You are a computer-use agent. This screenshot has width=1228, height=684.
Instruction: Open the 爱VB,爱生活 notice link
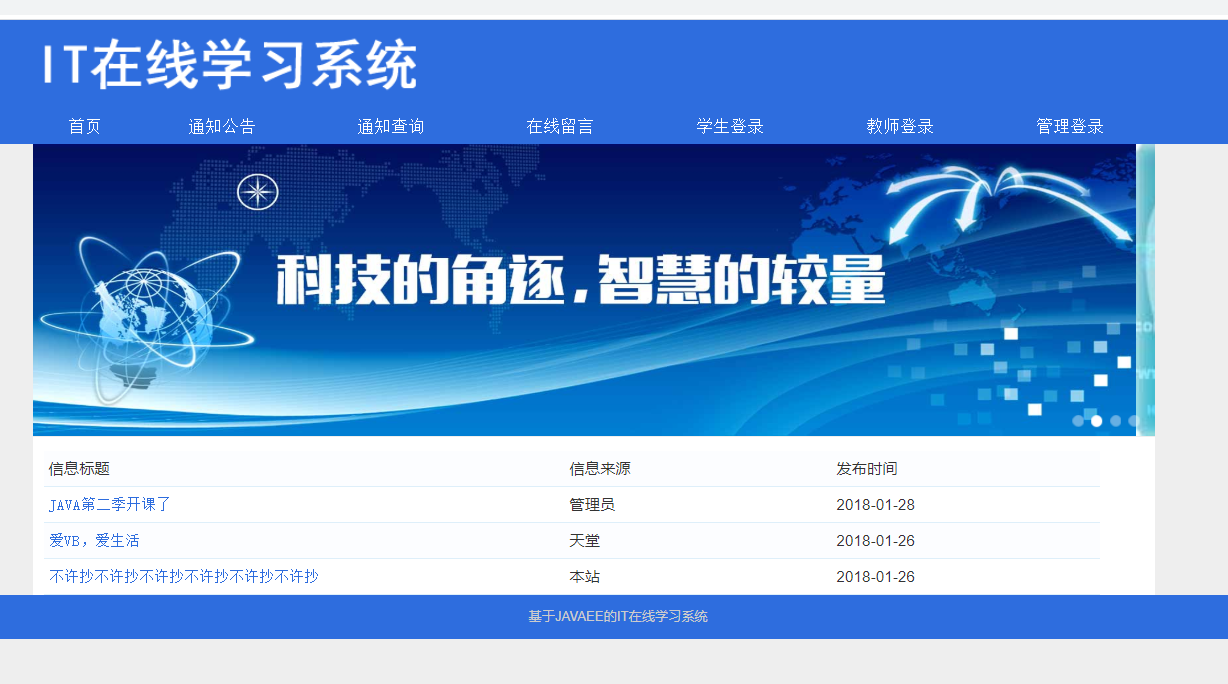(94, 541)
